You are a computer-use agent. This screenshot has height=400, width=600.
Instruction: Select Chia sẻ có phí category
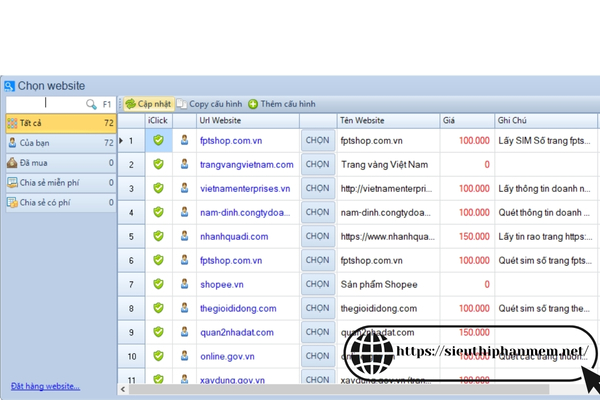pyautogui.click(x=61, y=202)
